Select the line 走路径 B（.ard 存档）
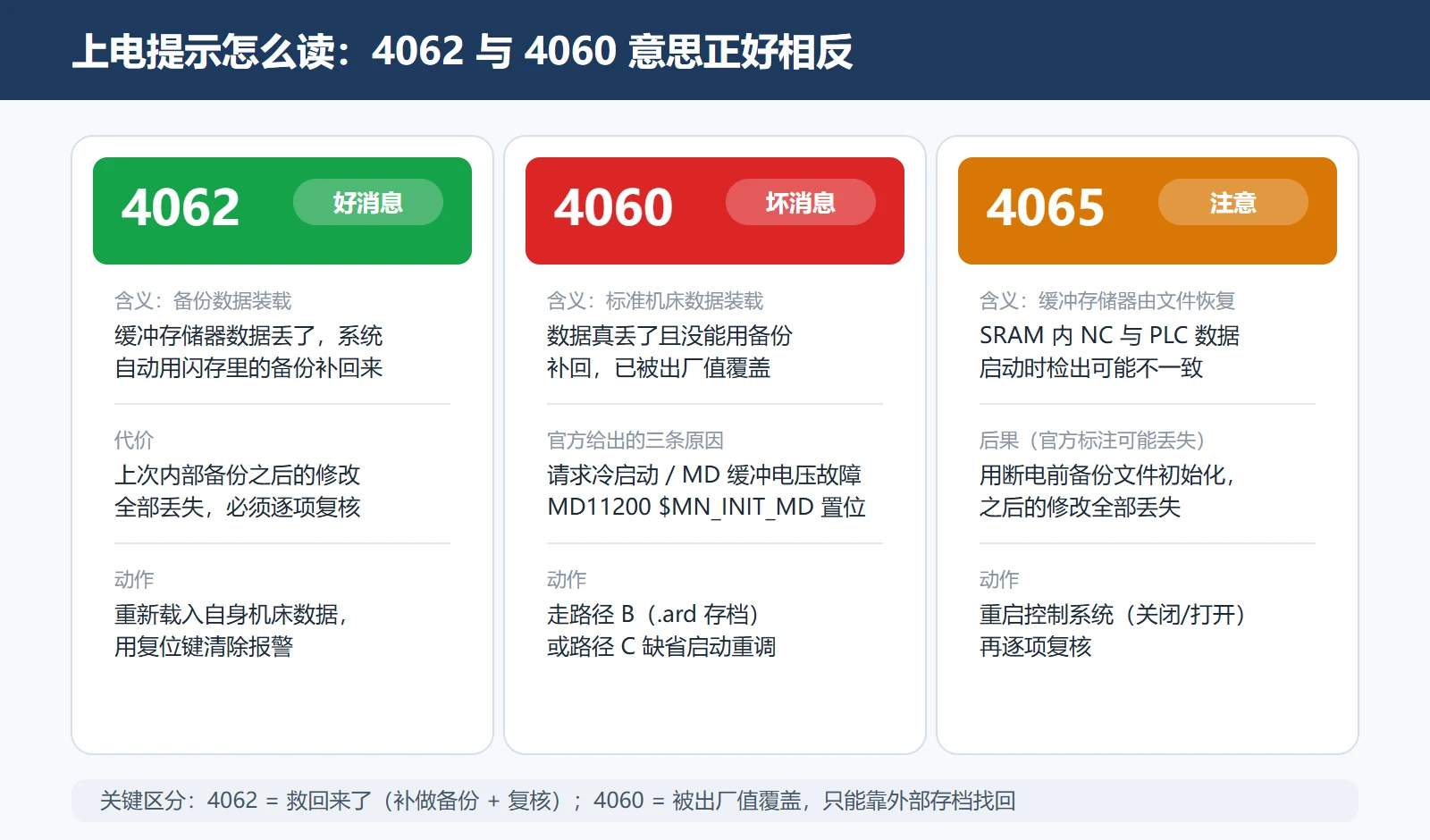 click(x=653, y=615)
